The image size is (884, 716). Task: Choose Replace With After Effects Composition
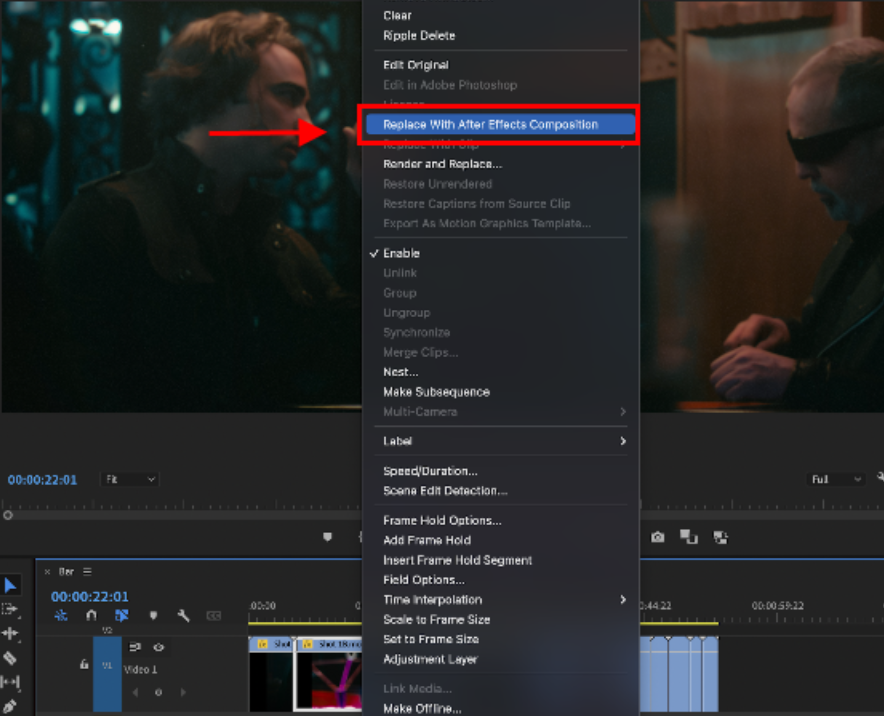pyautogui.click(x=501, y=125)
